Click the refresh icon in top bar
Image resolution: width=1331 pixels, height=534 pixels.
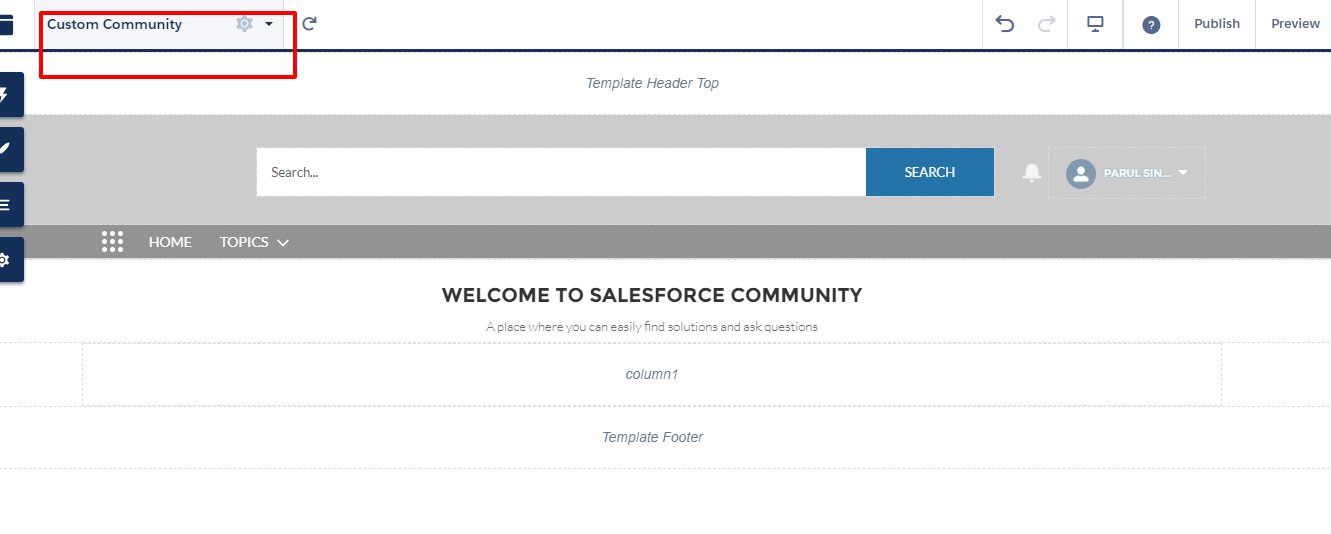tap(309, 24)
